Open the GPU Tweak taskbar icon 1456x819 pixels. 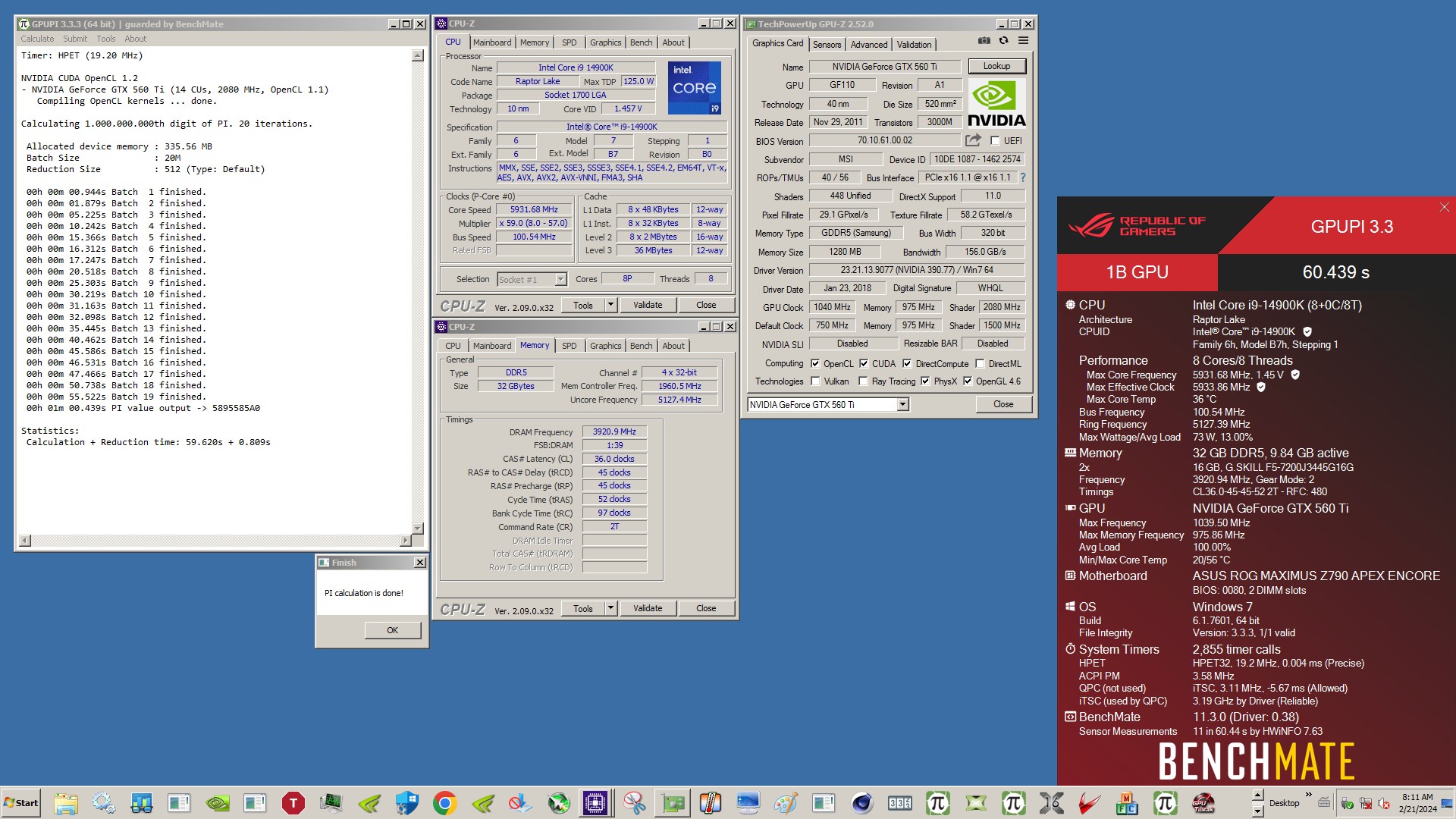(1203, 803)
